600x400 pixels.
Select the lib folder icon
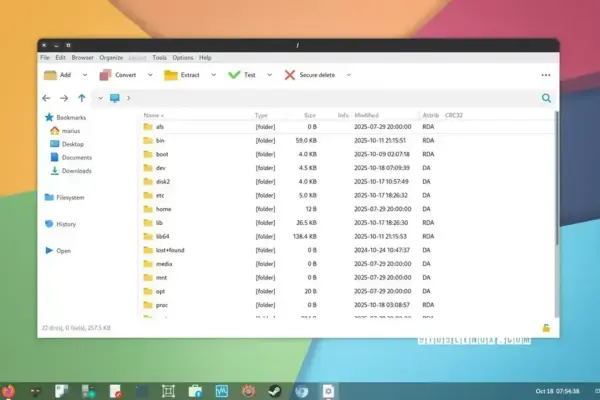point(148,223)
